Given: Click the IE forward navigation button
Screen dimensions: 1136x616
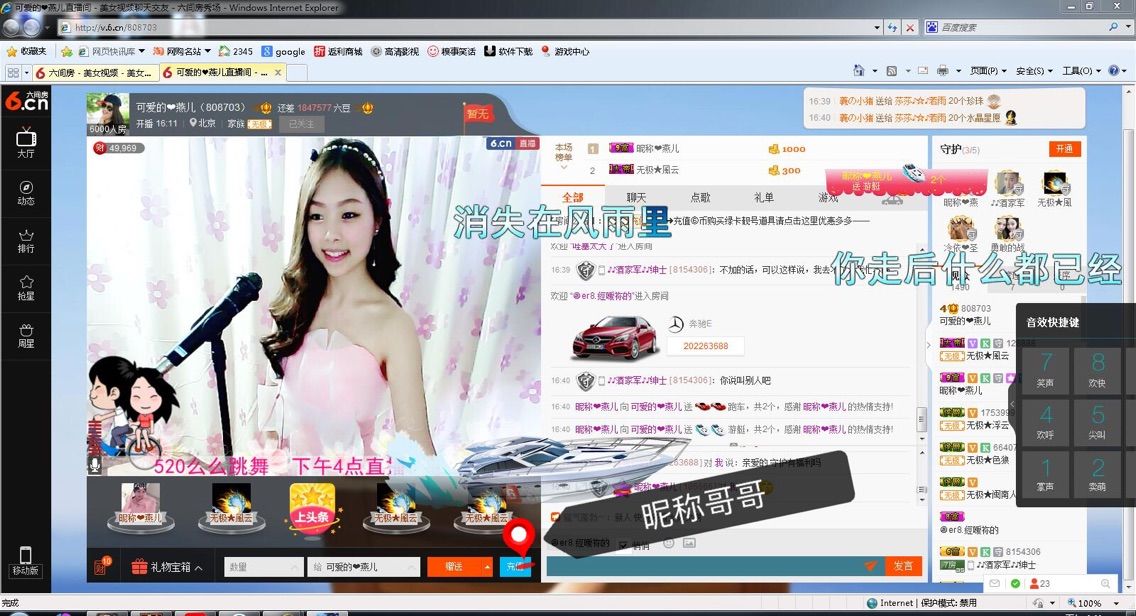Looking at the screenshot, I should [x=33, y=28].
